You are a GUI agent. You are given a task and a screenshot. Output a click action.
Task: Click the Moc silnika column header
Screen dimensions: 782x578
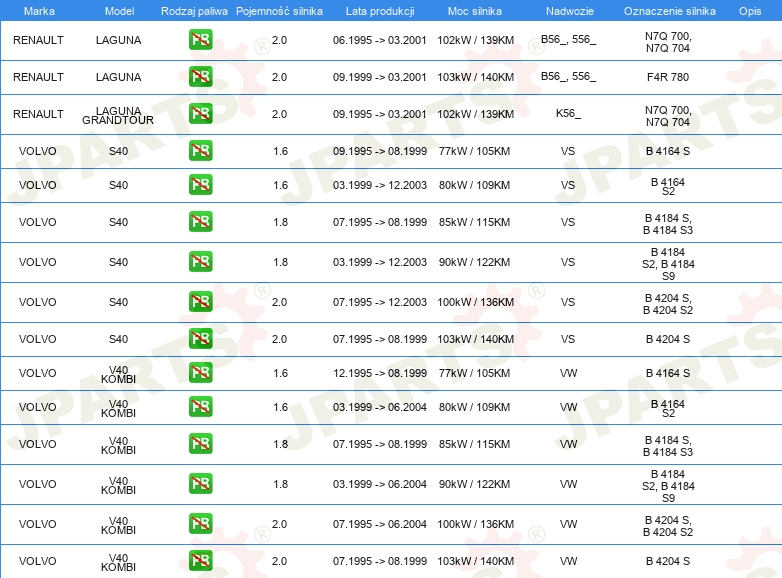coord(475,11)
